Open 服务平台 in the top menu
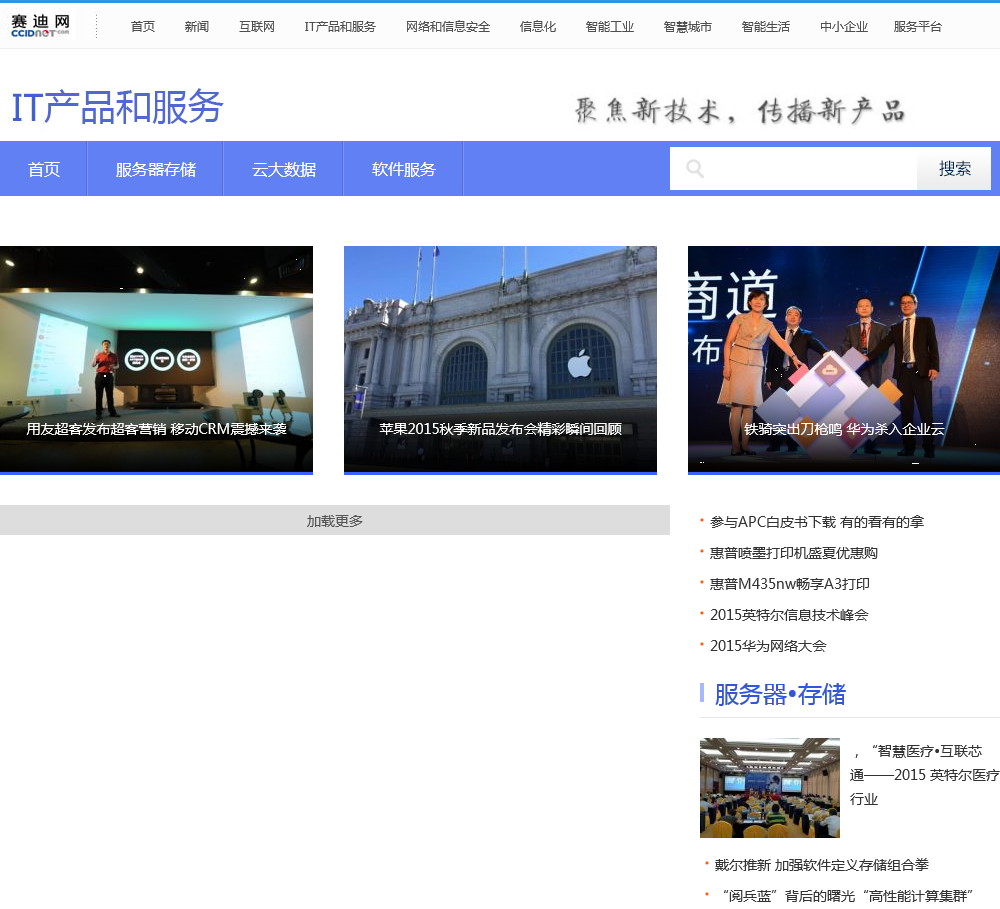 click(x=917, y=27)
